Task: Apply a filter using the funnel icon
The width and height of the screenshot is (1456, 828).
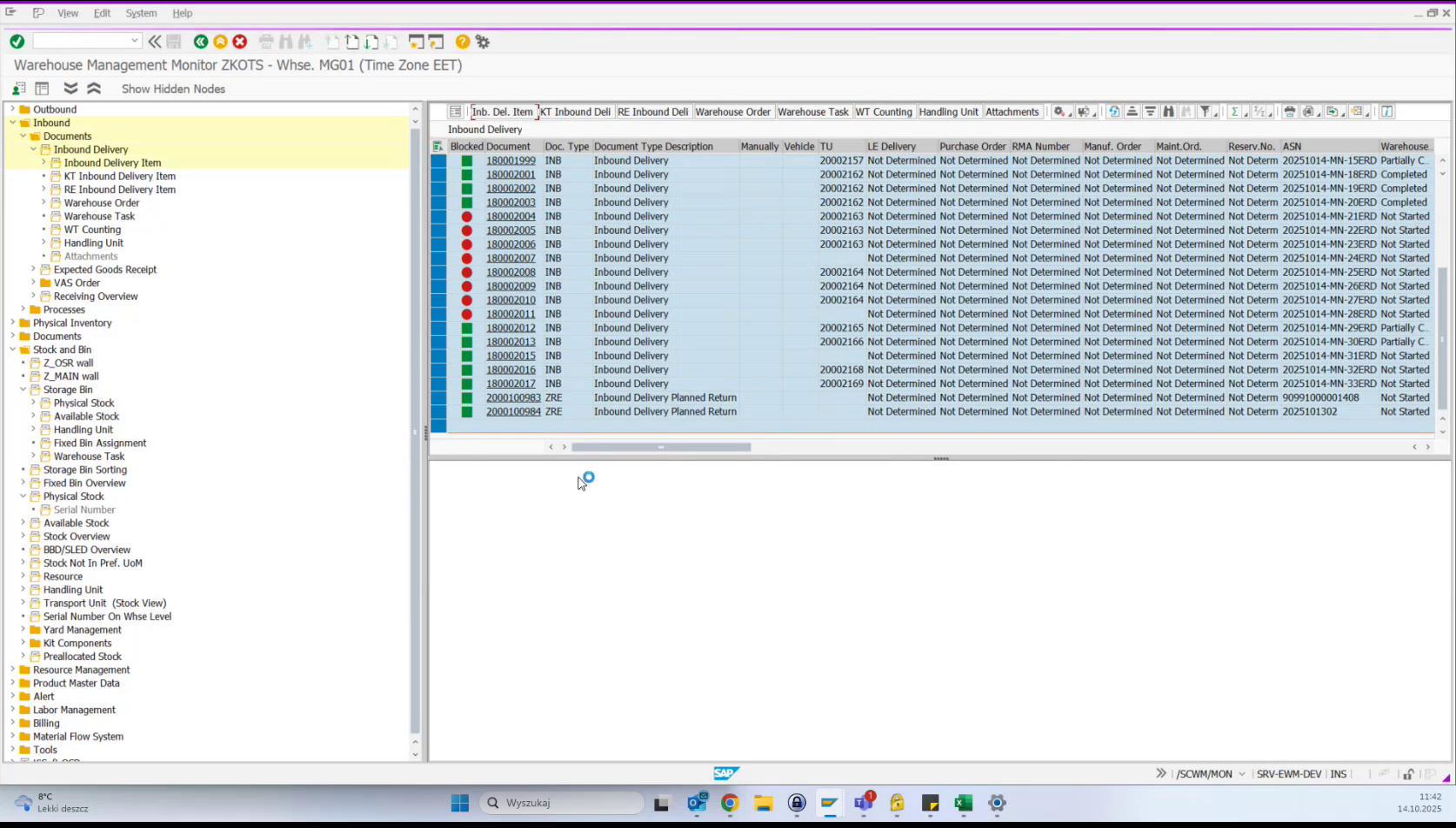Action: click(1206, 111)
